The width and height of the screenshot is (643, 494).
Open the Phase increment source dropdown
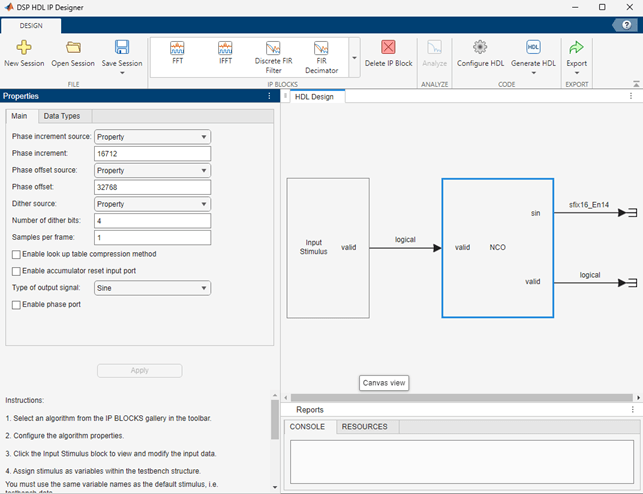pyautogui.click(x=152, y=136)
